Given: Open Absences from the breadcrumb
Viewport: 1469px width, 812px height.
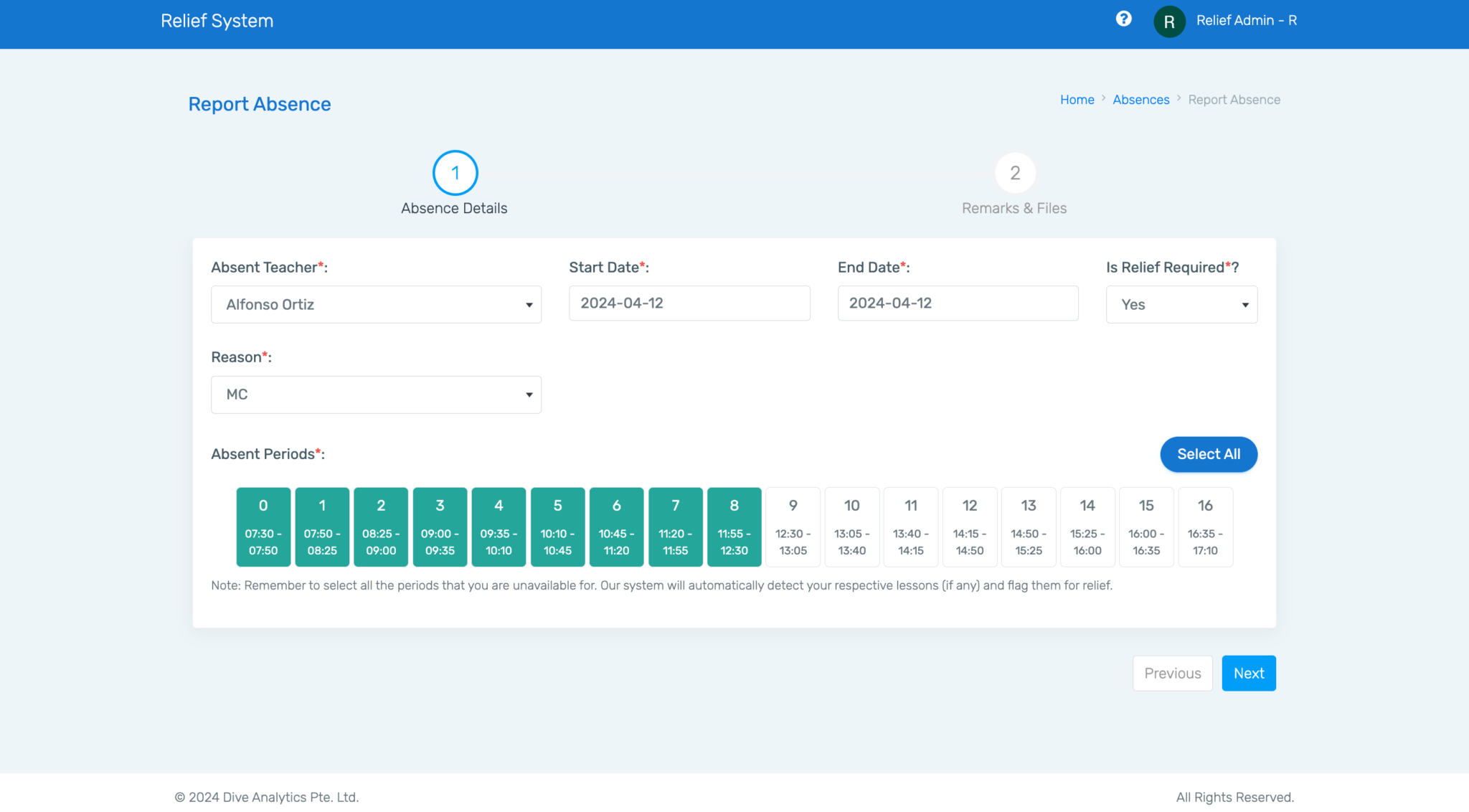Looking at the screenshot, I should [x=1140, y=99].
